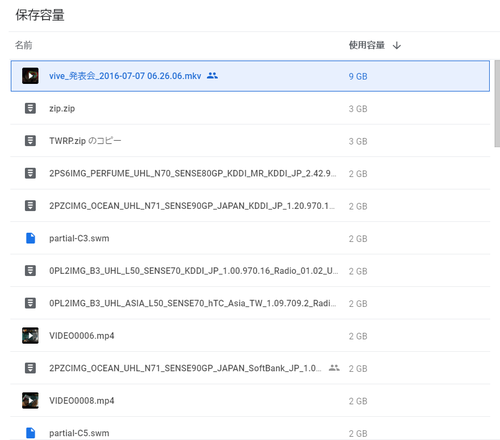Click the blue document icon for partial-C3.swm

[x=30, y=238]
